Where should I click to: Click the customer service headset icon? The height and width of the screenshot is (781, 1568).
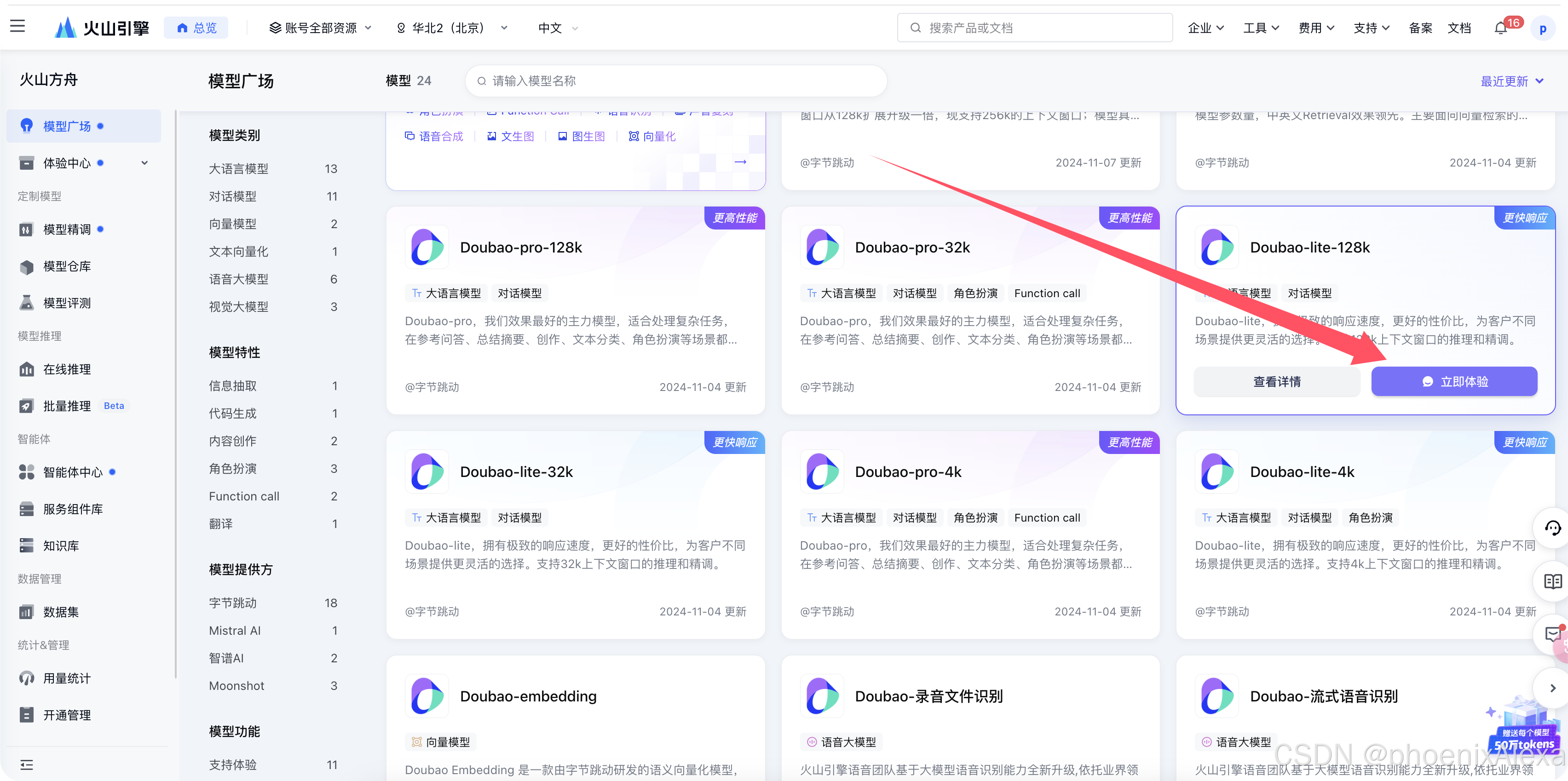tap(1553, 528)
